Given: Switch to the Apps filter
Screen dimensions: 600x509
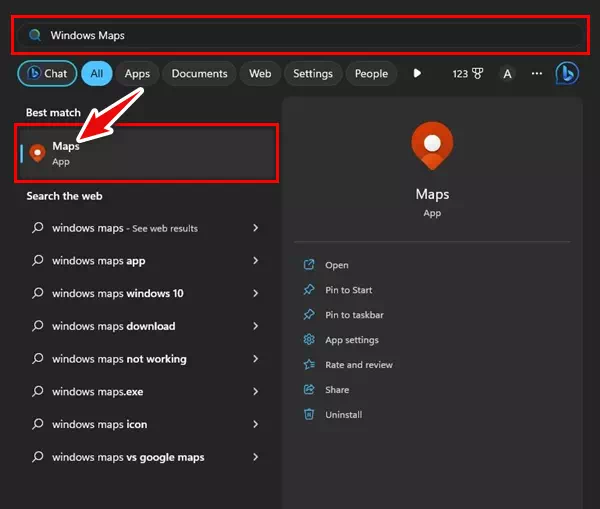Looking at the screenshot, I should (137, 73).
